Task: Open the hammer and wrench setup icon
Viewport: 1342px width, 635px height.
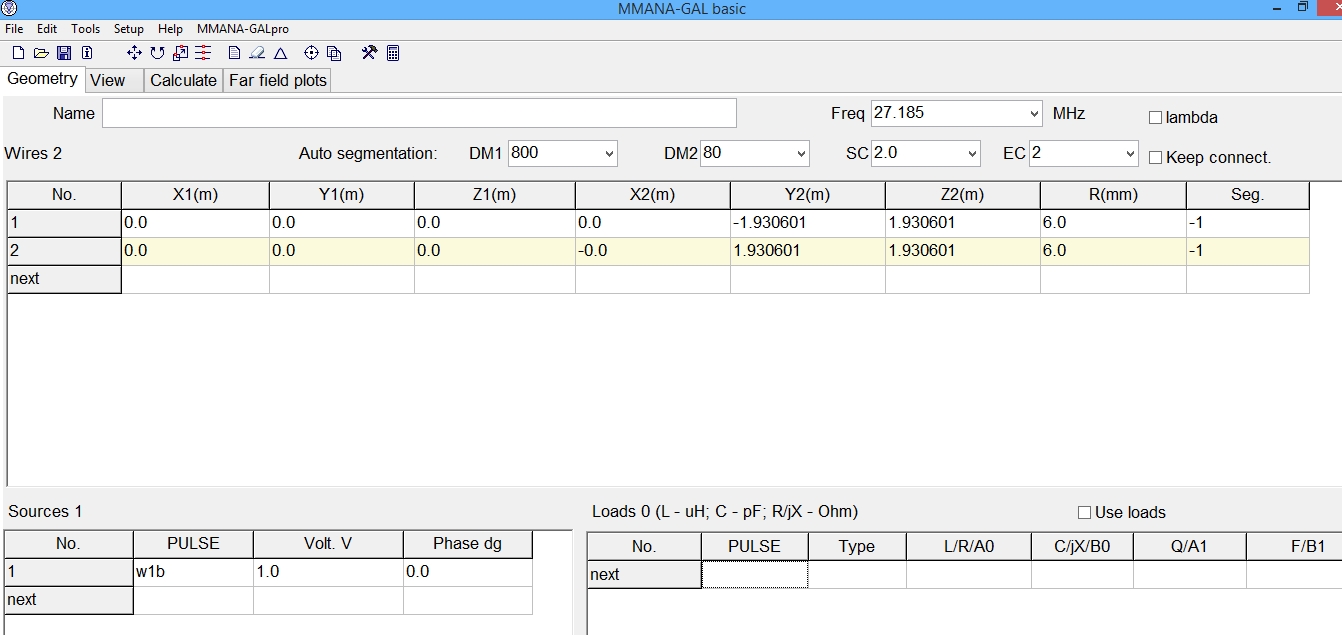Action: (x=369, y=53)
